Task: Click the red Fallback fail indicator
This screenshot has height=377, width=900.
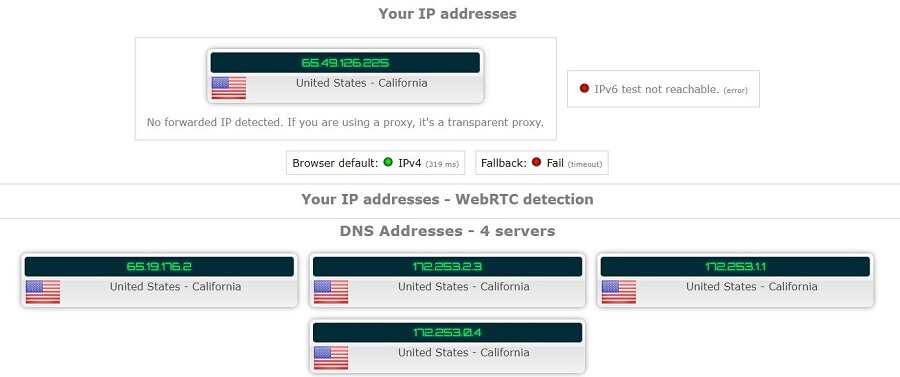Action: pyautogui.click(x=537, y=162)
